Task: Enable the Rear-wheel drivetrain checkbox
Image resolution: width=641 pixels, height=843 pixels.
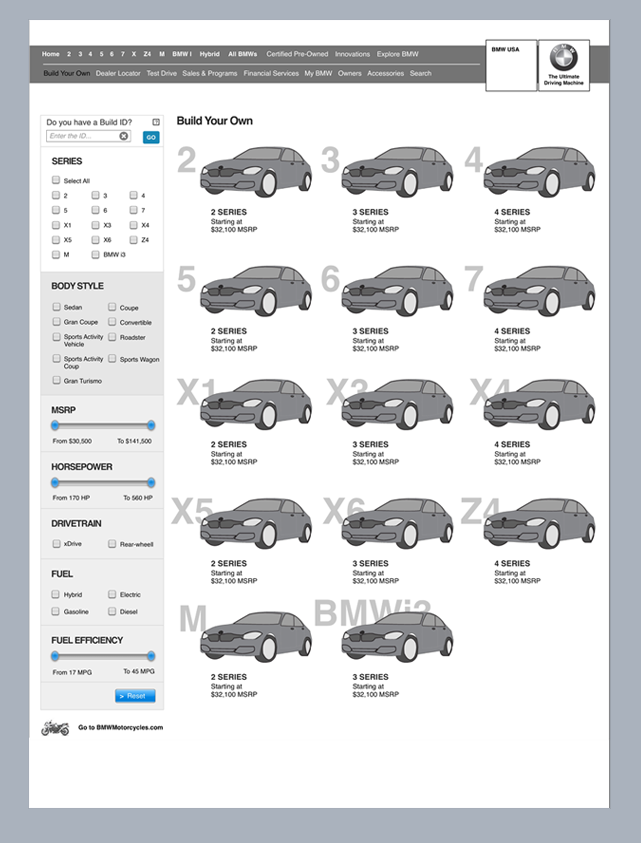Action: point(112,544)
